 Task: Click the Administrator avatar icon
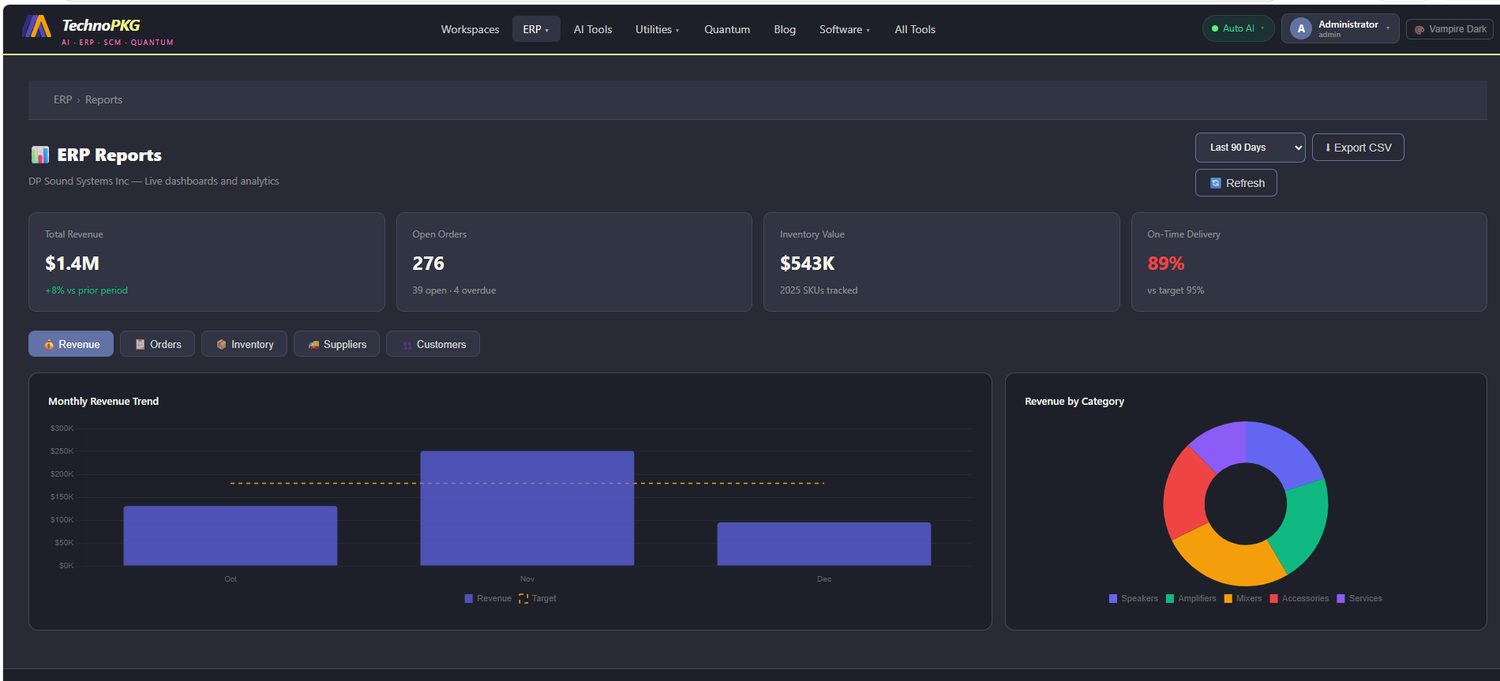(x=1301, y=29)
